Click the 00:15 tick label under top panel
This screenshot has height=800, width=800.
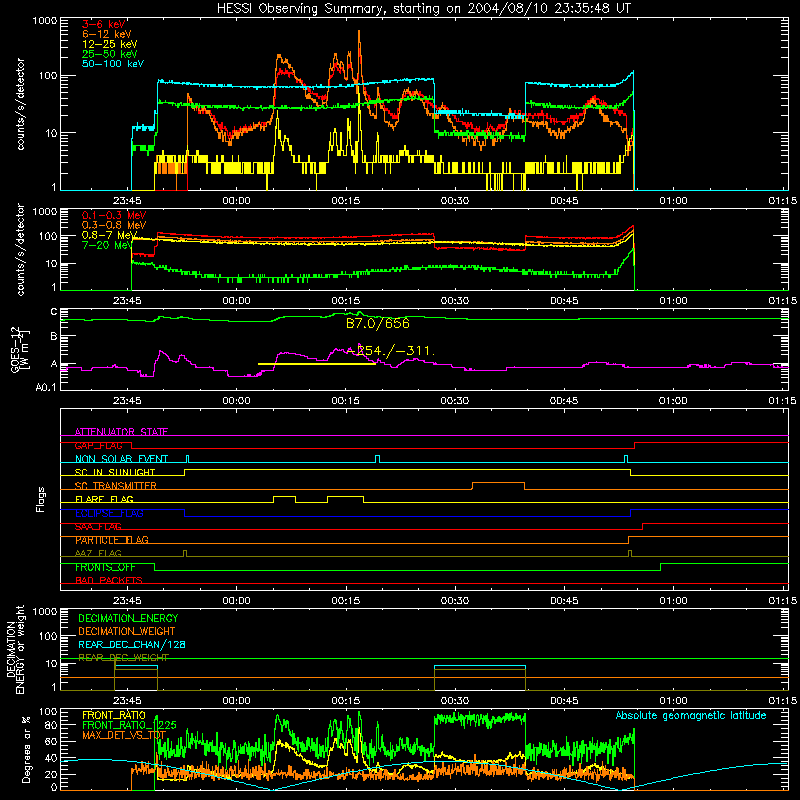(345, 201)
